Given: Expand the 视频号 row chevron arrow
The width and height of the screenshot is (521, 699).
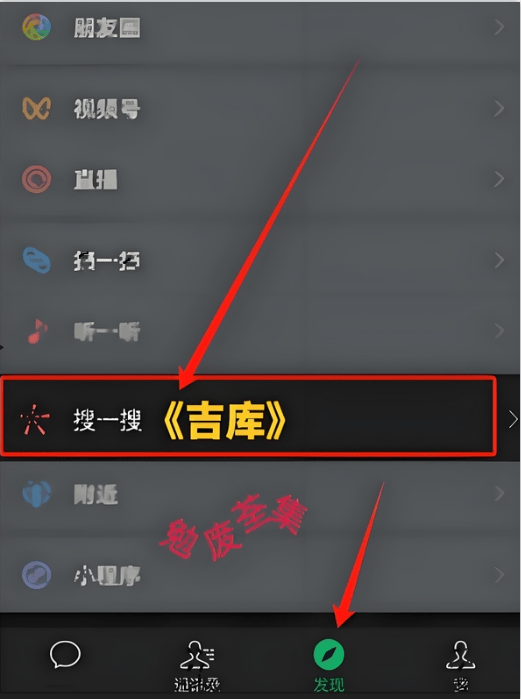Looking at the screenshot, I should [500, 108].
